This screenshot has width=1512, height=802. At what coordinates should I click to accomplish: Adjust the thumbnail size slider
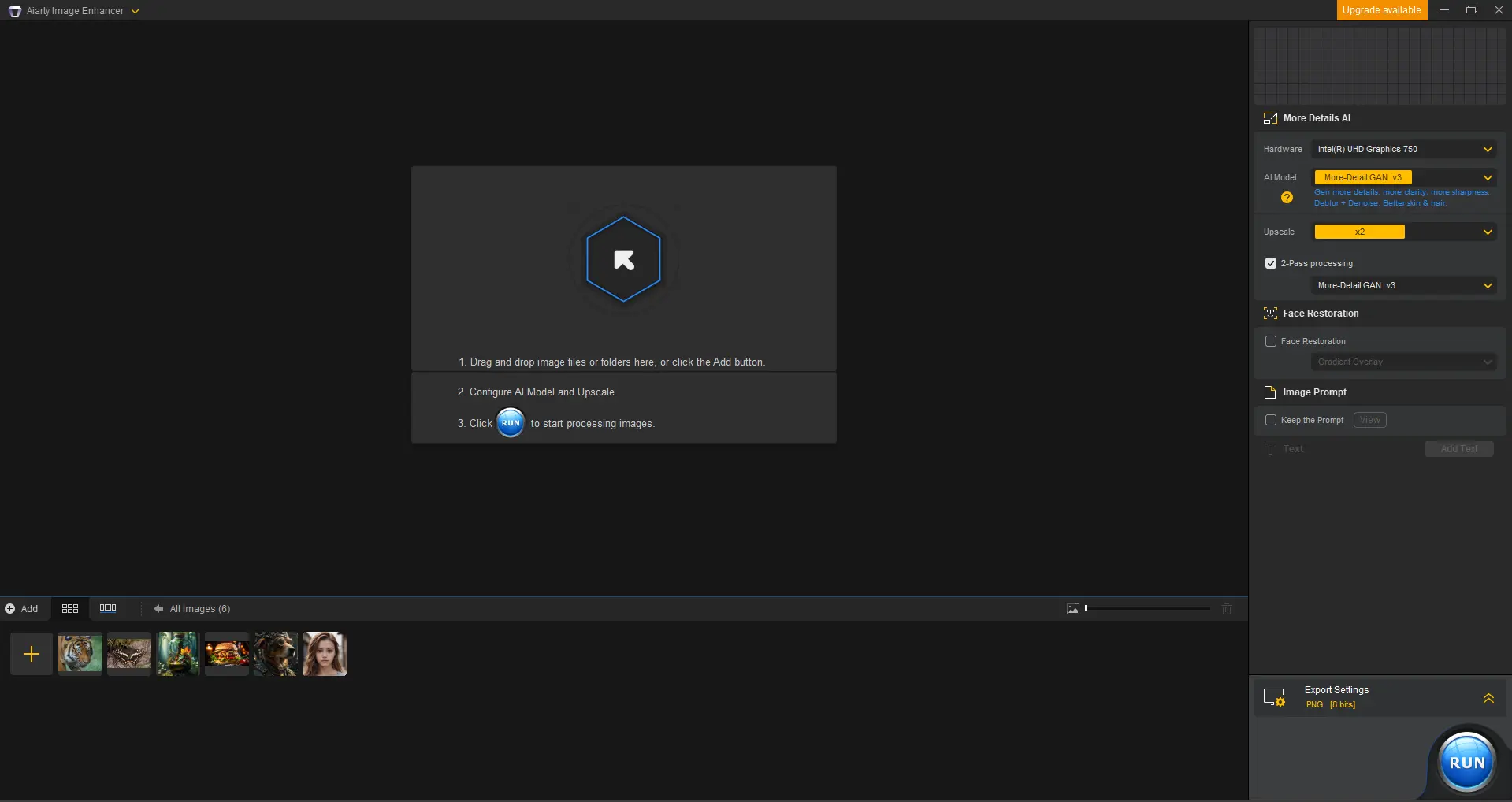click(1147, 608)
